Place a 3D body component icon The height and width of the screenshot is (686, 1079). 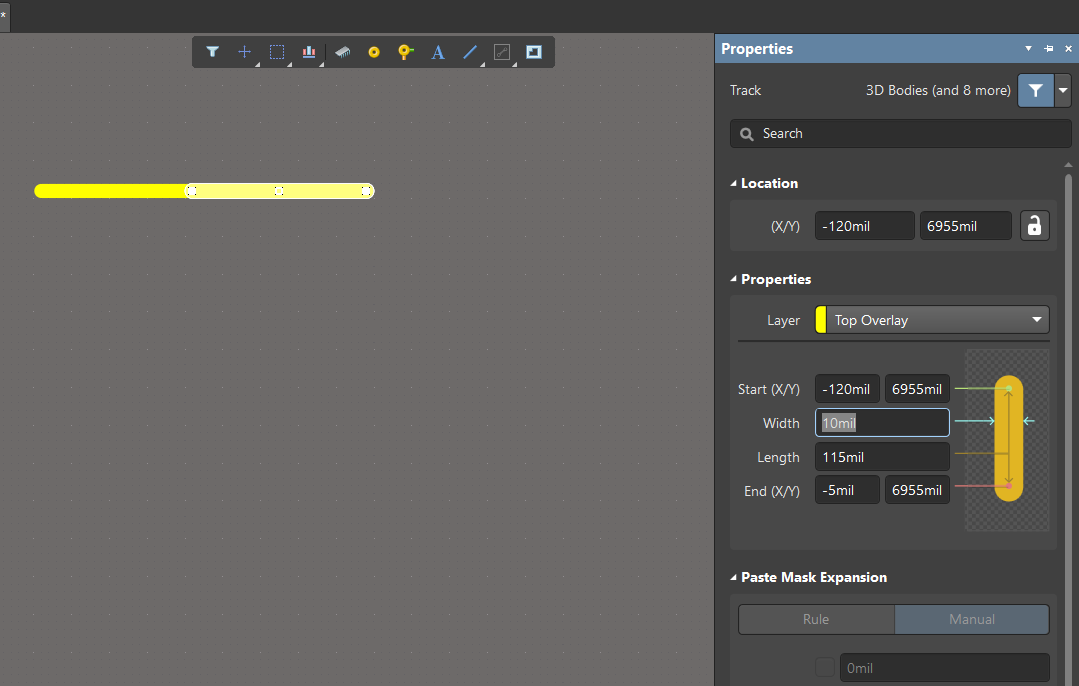pyautogui.click(x=342, y=52)
